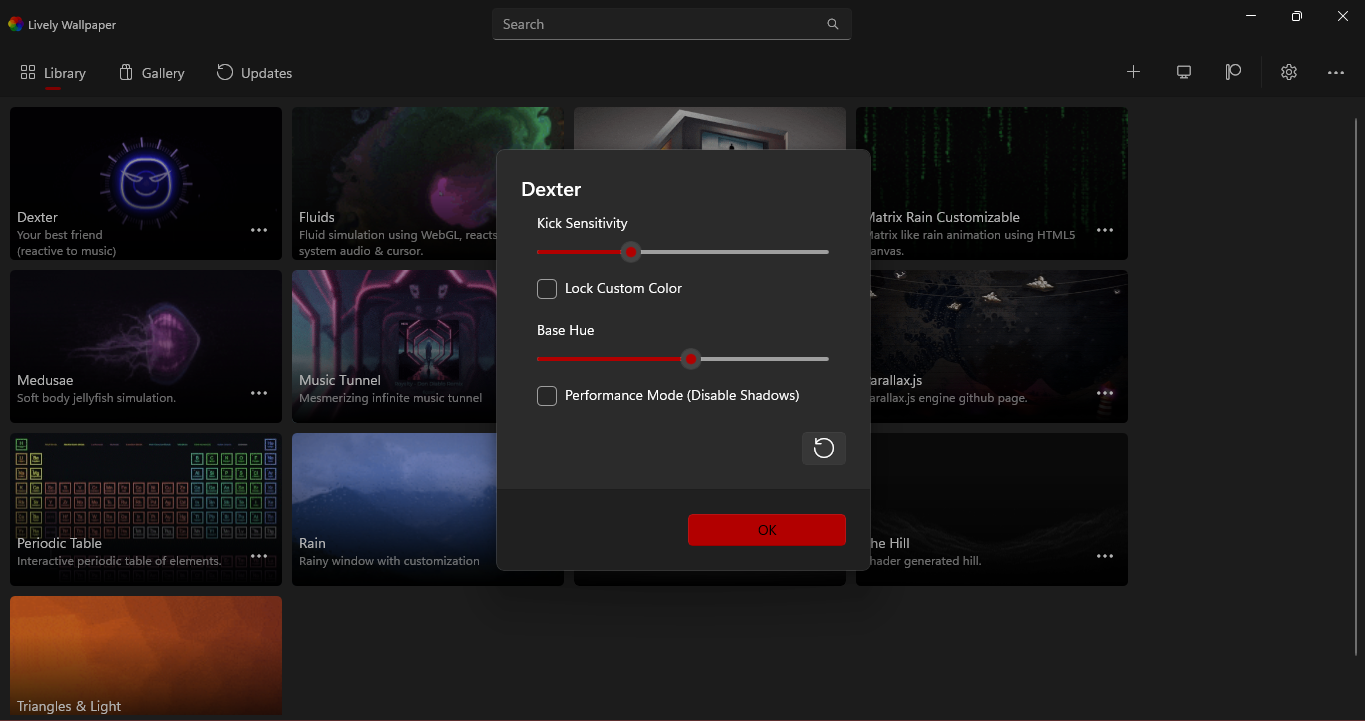Viewport: 1365px width, 721px height.
Task: Select the Rain wallpaper thumbnail
Action: pos(394,510)
